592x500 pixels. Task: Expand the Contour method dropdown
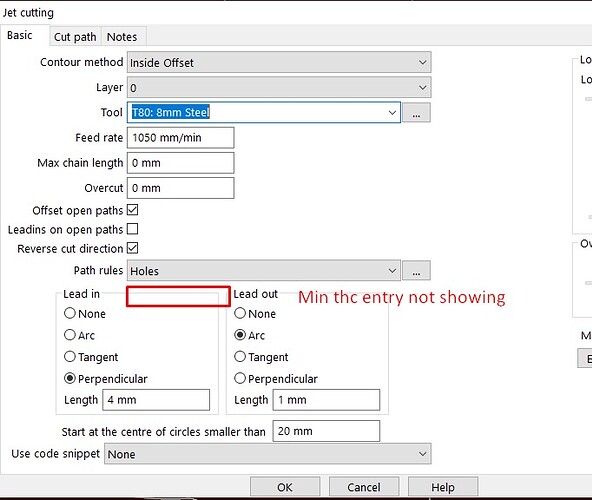click(x=422, y=62)
